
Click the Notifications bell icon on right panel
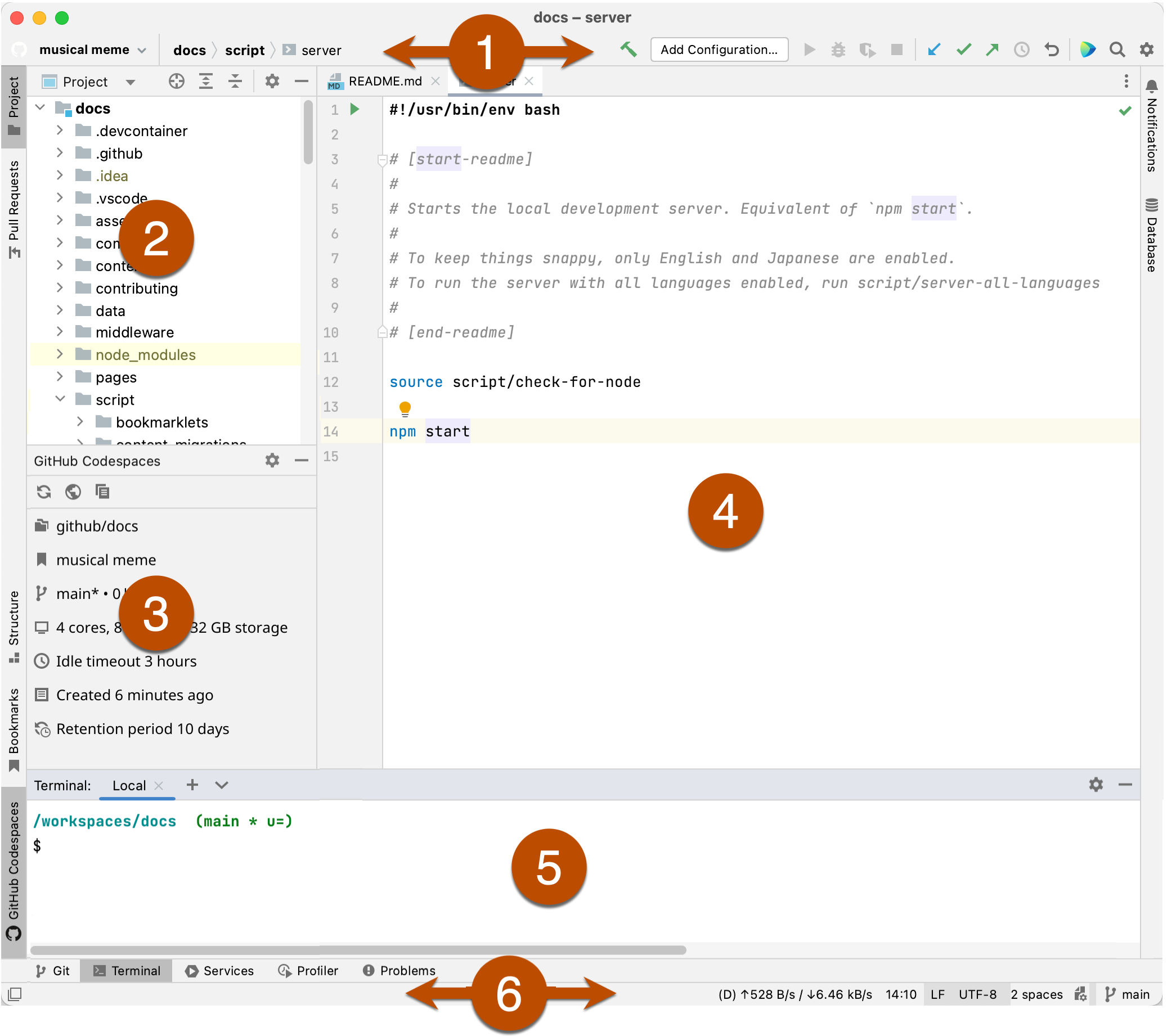tap(1150, 84)
